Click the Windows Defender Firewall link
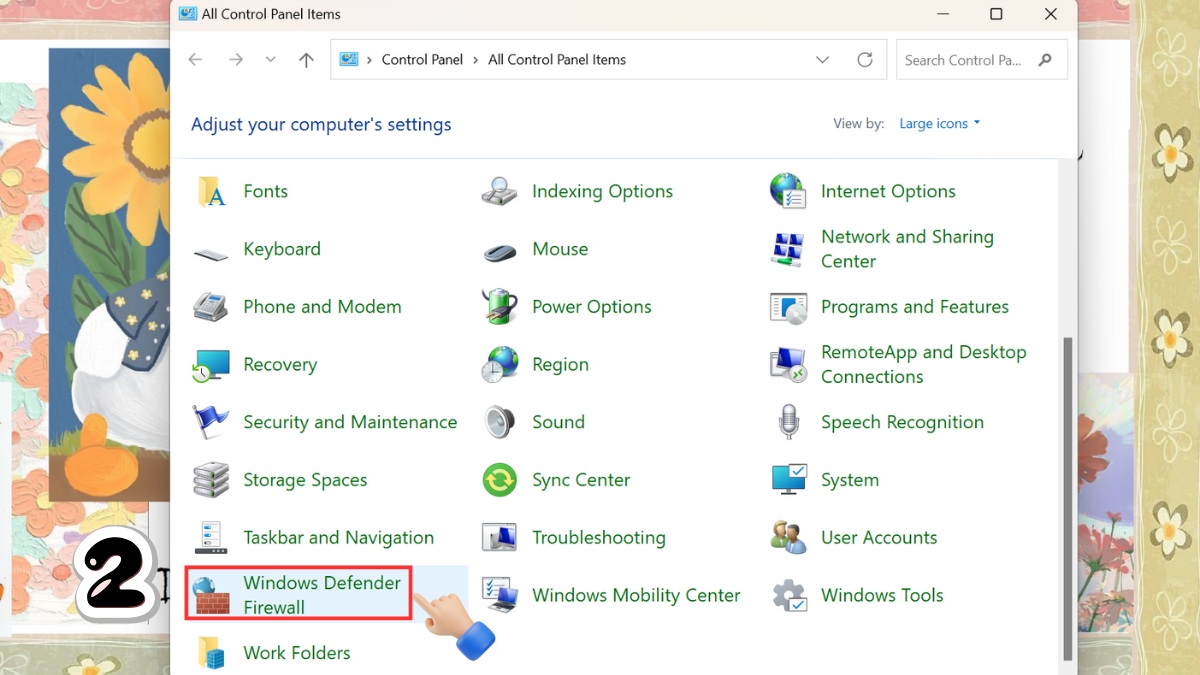 (322, 595)
